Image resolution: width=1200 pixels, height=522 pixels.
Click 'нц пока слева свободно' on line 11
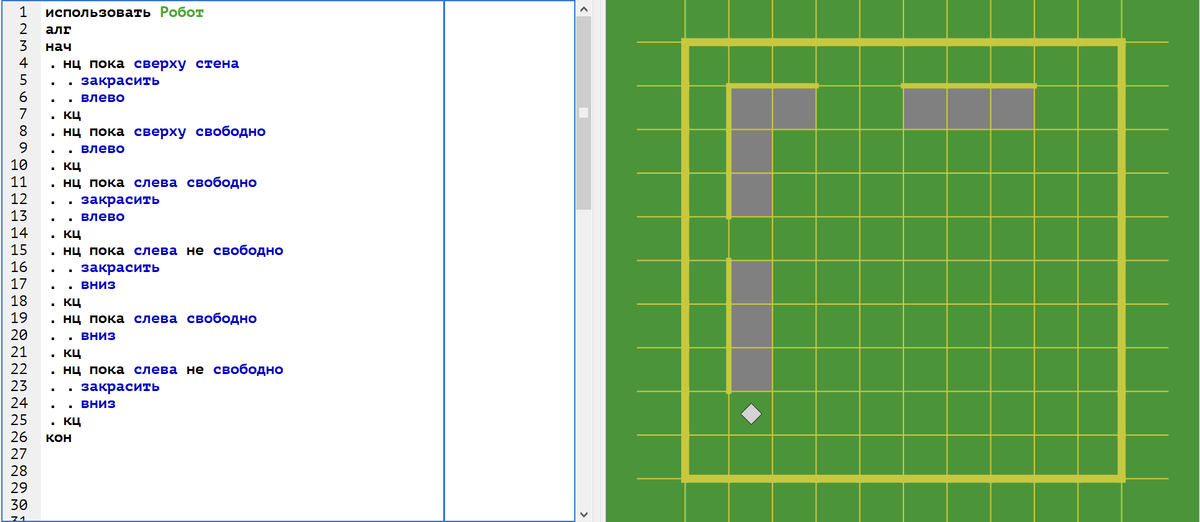159,182
